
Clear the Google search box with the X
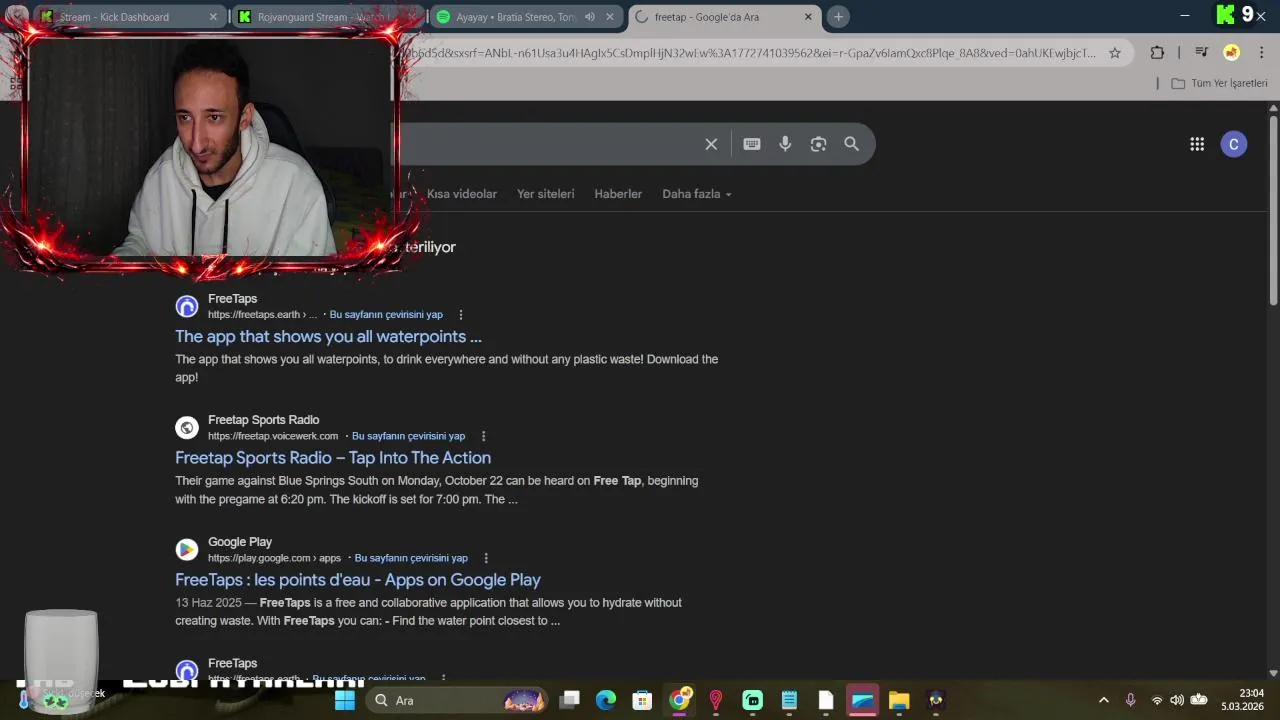(711, 144)
